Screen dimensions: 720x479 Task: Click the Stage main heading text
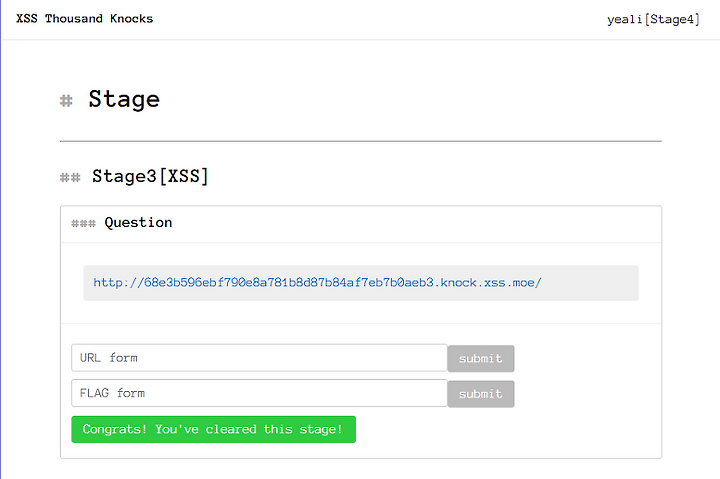tap(124, 100)
